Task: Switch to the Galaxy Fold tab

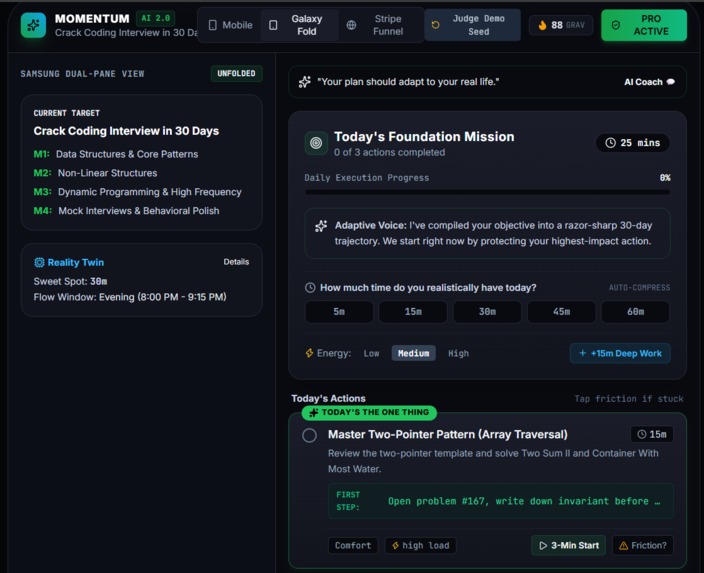Action: pyautogui.click(x=299, y=25)
